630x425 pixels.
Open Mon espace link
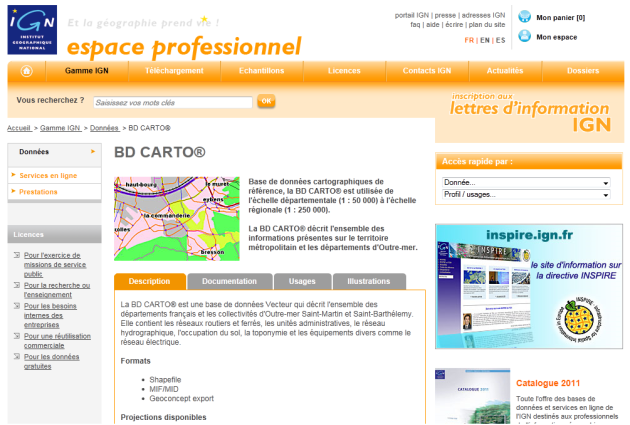coord(556,37)
